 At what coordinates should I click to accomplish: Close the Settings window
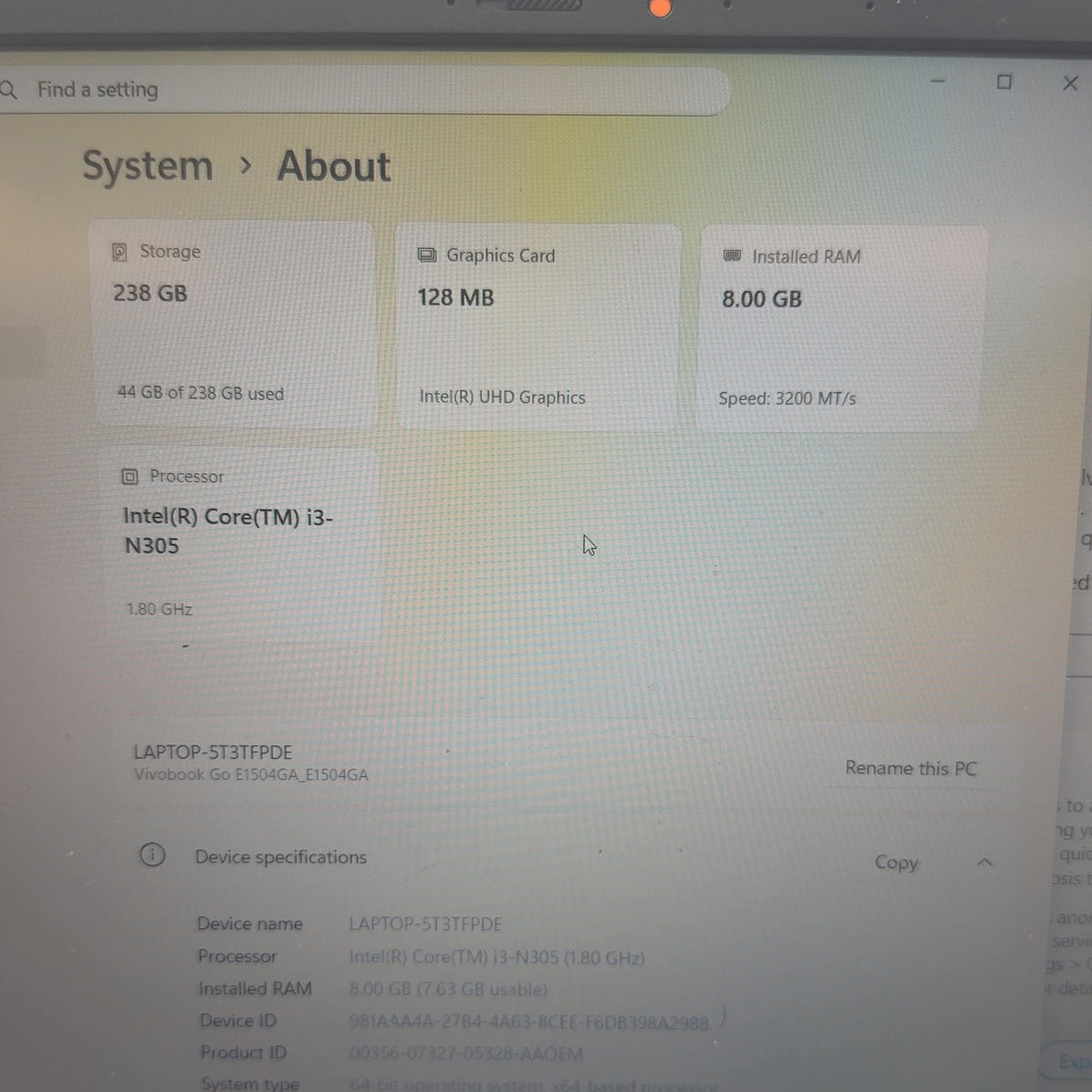click(1070, 83)
